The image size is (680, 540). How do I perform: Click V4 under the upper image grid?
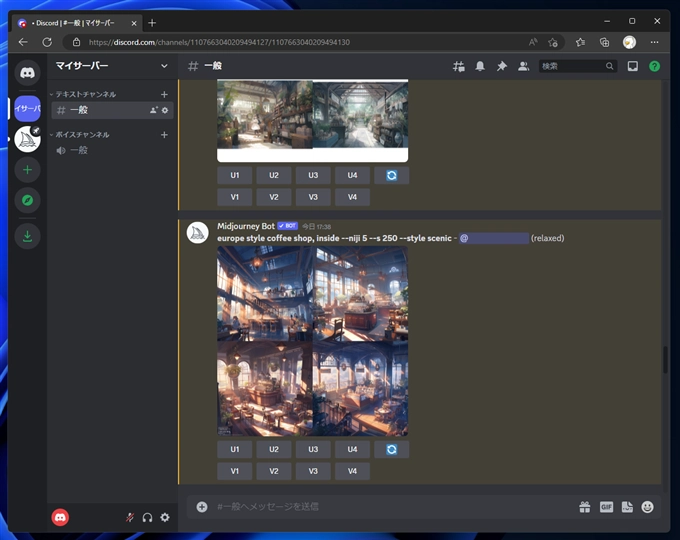coord(352,197)
